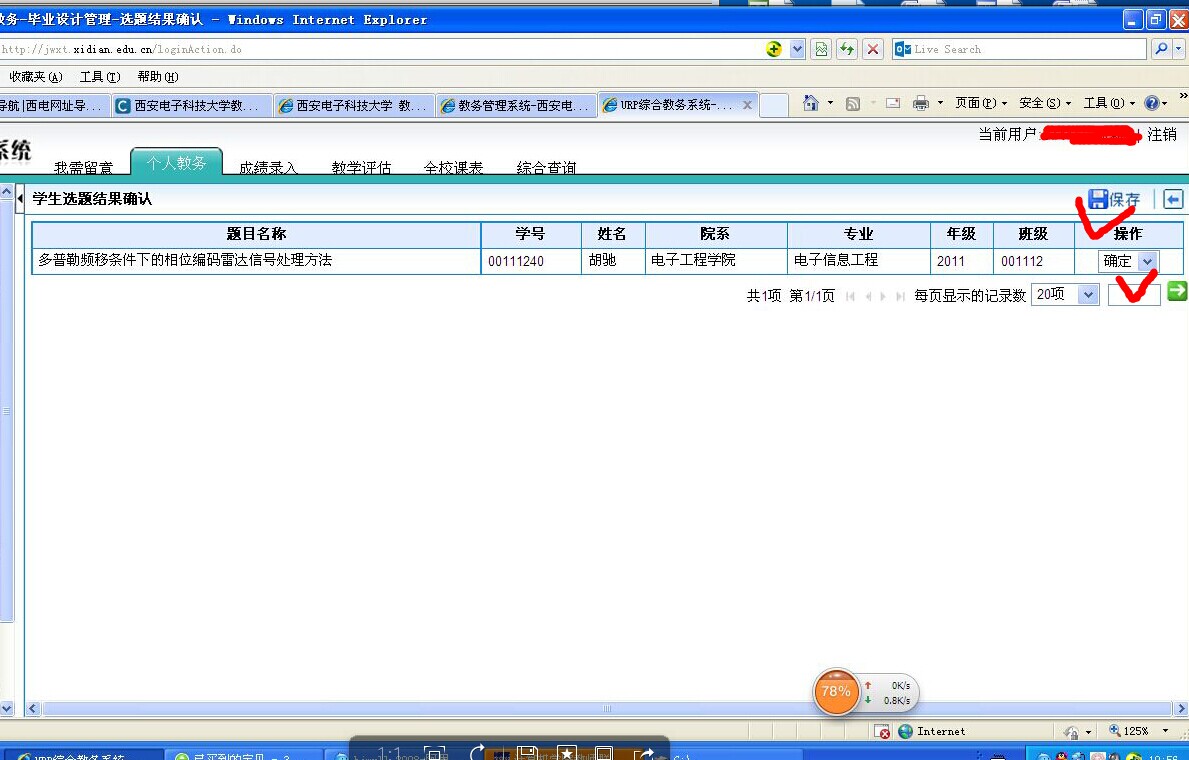This screenshot has width=1189, height=760.
Task: Click the printer icon in command bar
Action: tap(920, 103)
